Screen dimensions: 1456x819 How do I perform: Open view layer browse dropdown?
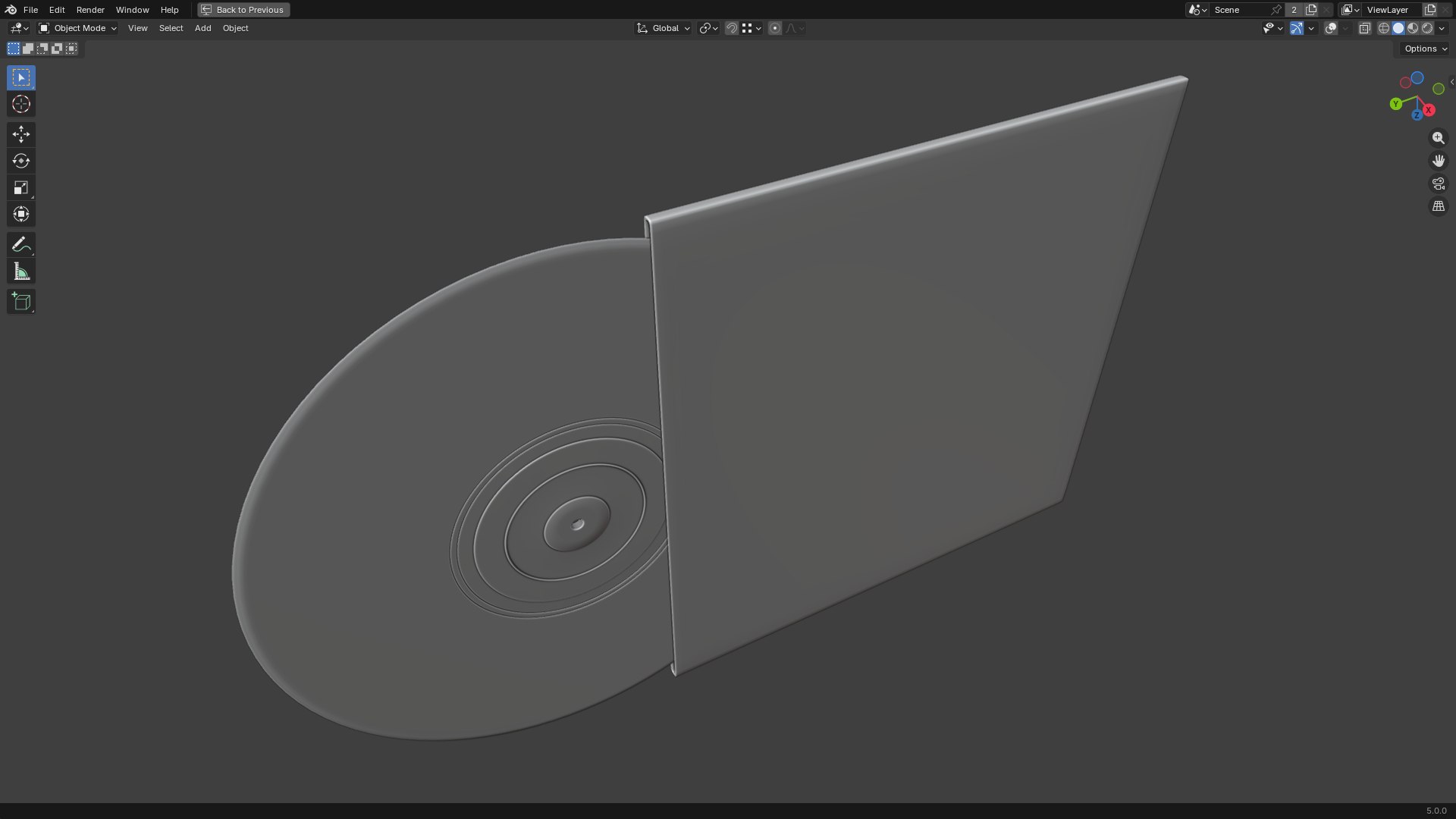pos(1351,10)
